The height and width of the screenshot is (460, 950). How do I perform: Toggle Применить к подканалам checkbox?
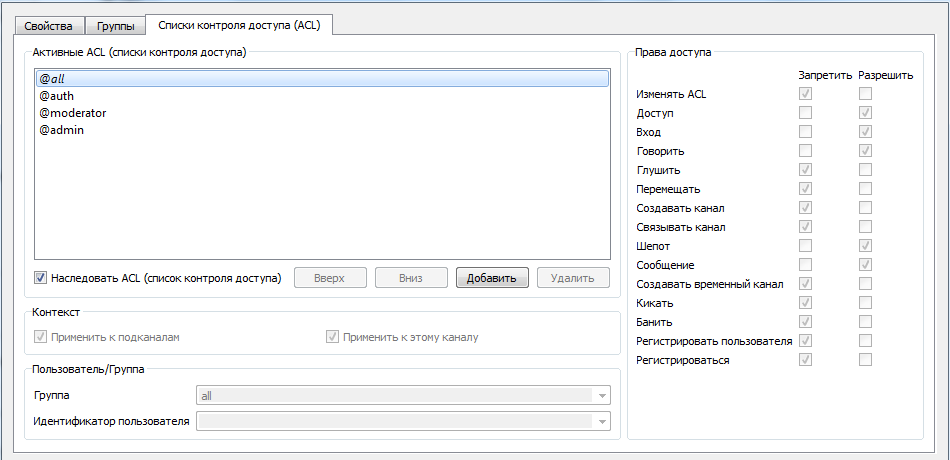tap(41, 337)
